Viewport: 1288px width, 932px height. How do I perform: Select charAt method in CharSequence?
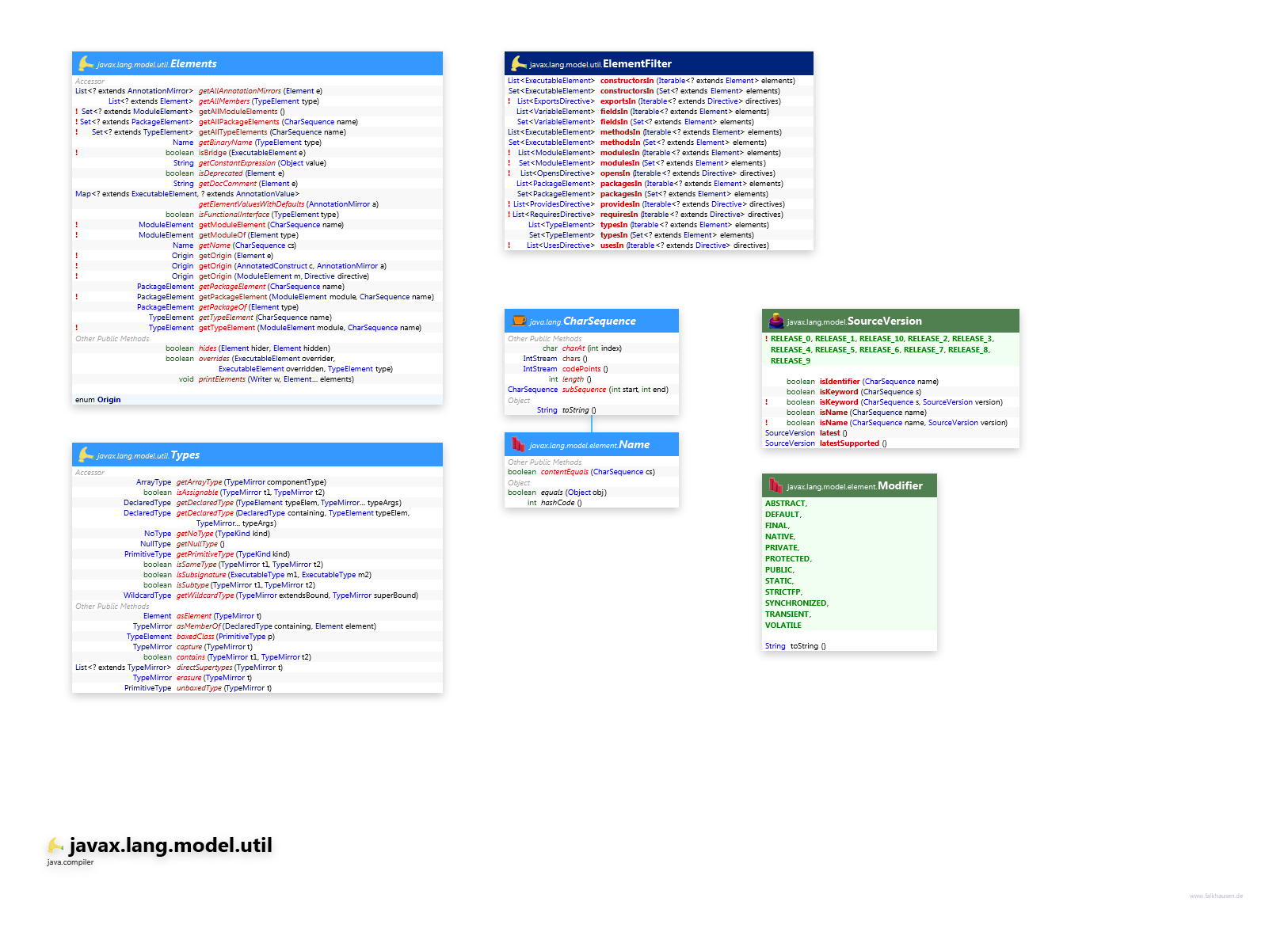point(574,348)
